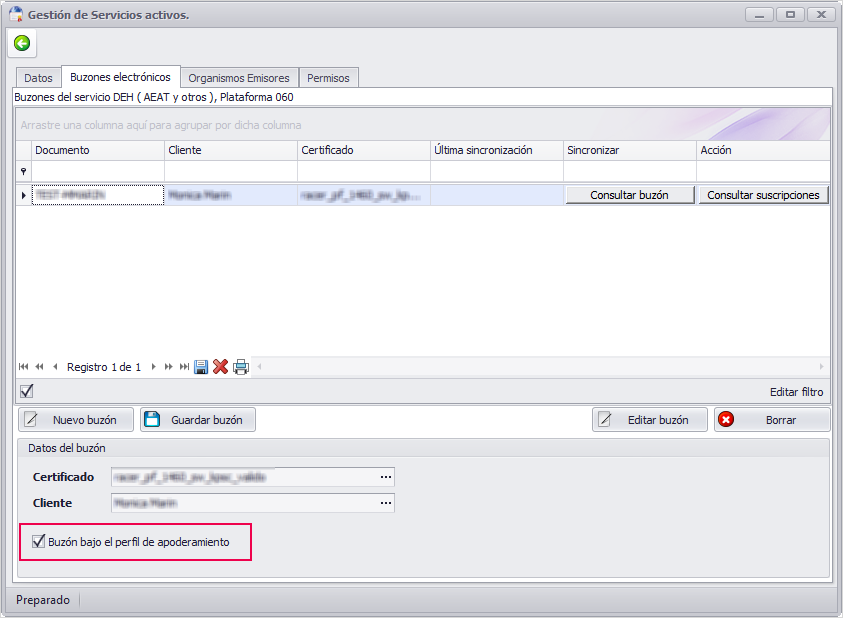Click the app icon in title bar
The height and width of the screenshot is (618, 843).
pos(16,14)
